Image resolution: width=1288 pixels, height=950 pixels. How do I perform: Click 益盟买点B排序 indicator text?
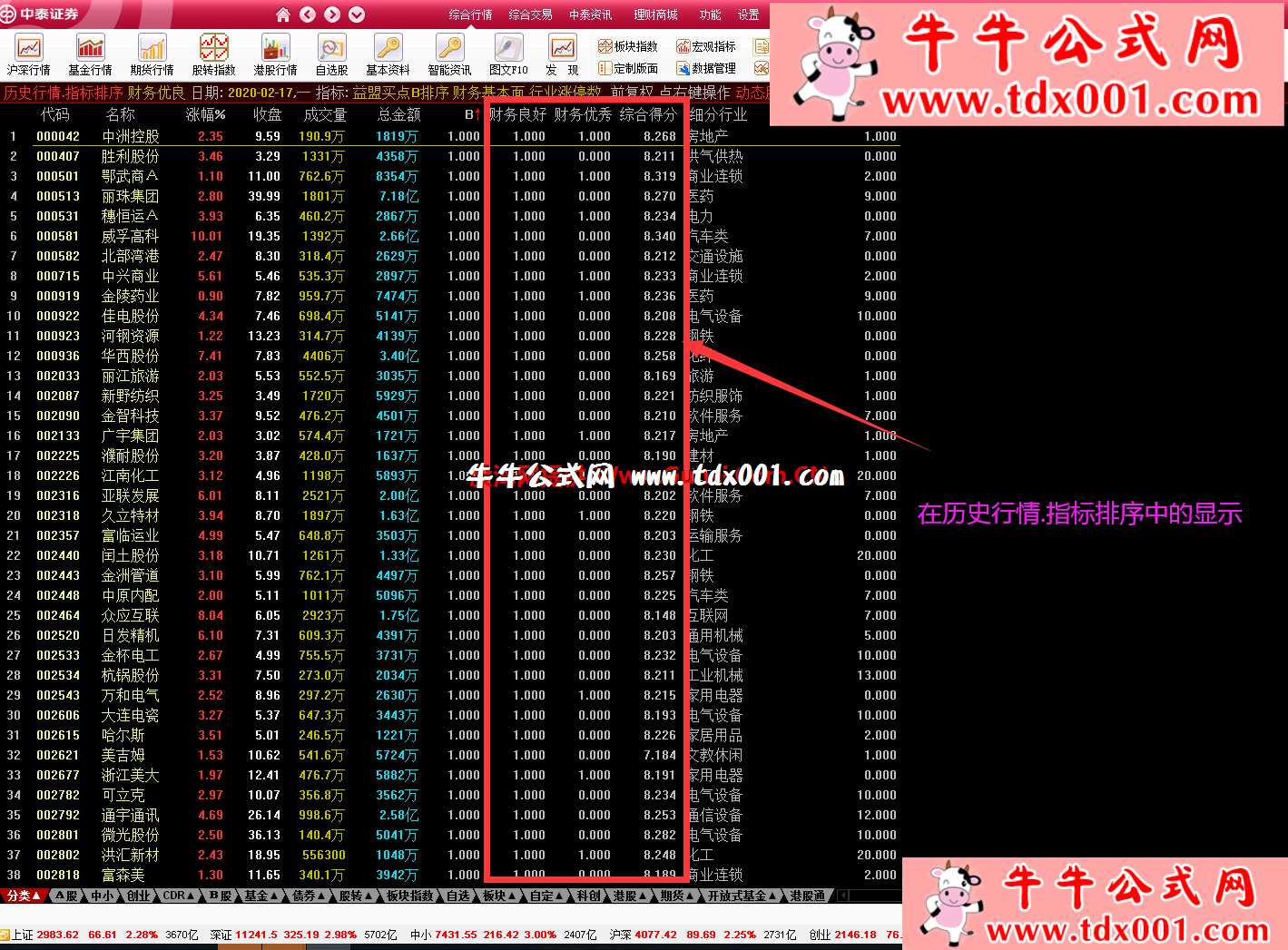pyautogui.click(x=400, y=93)
